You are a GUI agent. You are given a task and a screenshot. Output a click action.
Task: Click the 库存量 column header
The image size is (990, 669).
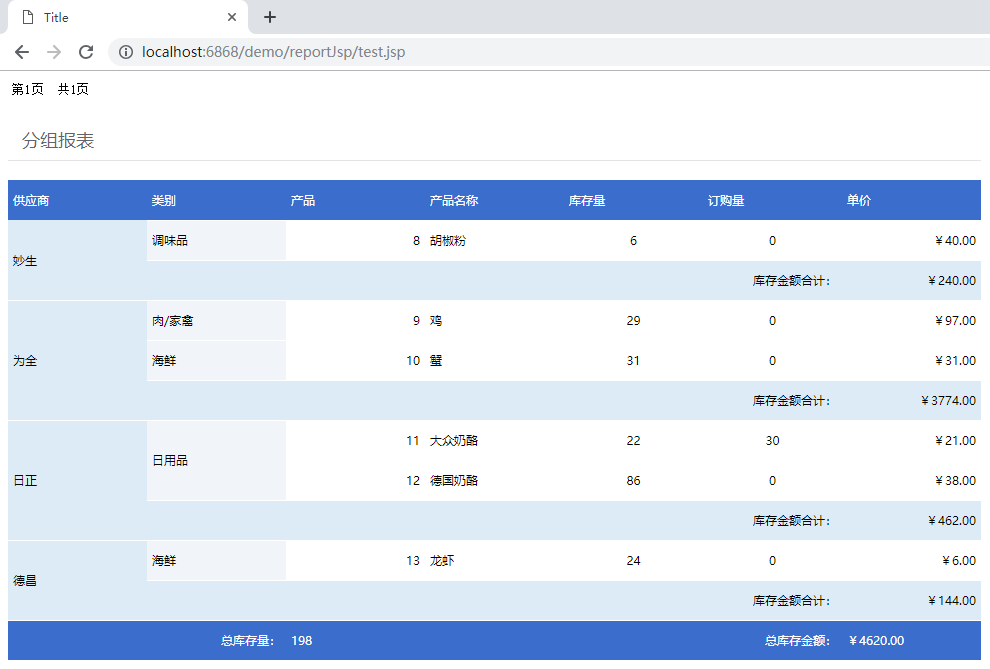click(x=587, y=201)
